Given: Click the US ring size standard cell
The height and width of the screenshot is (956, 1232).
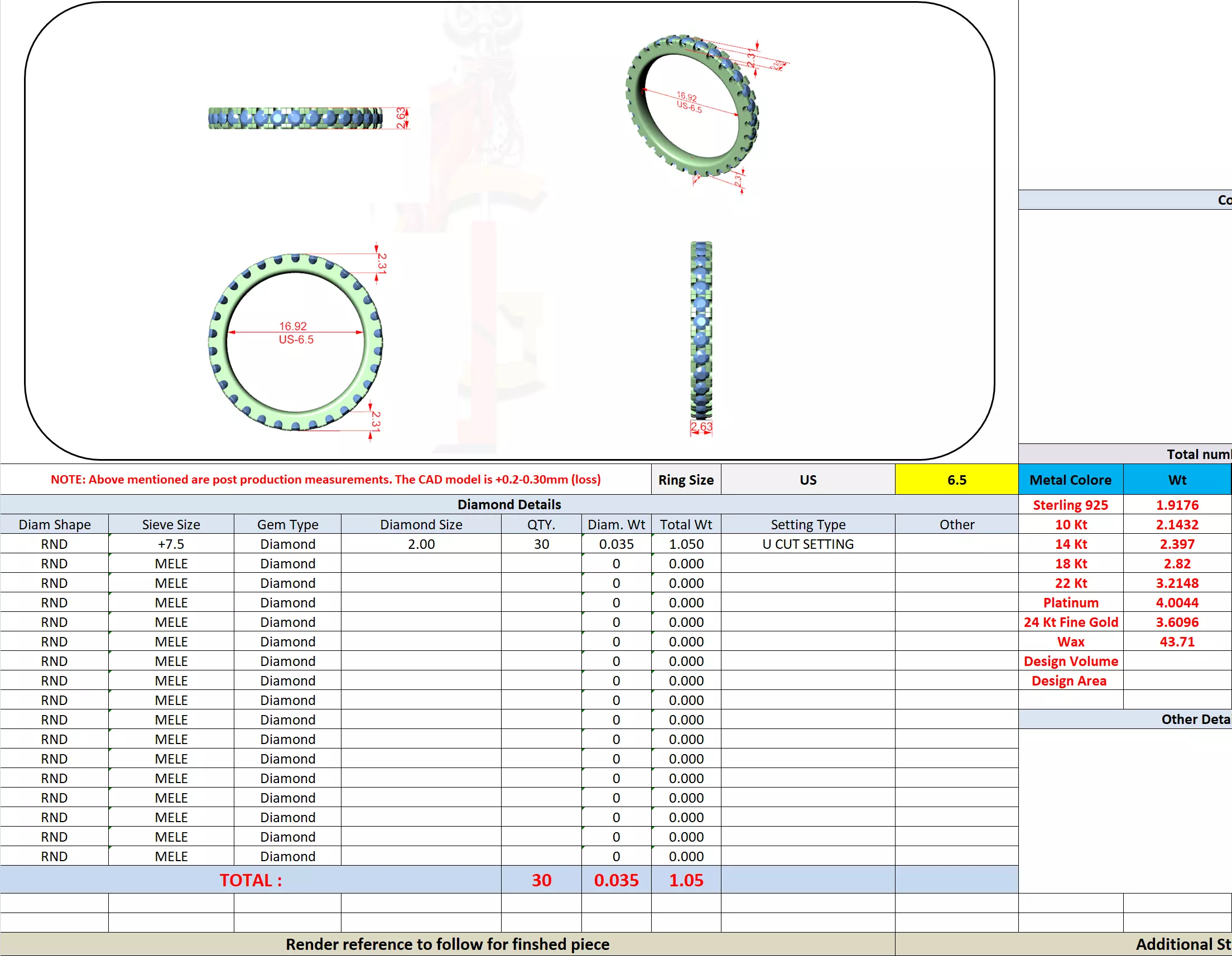Looking at the screenshot, I should point(807,480).
